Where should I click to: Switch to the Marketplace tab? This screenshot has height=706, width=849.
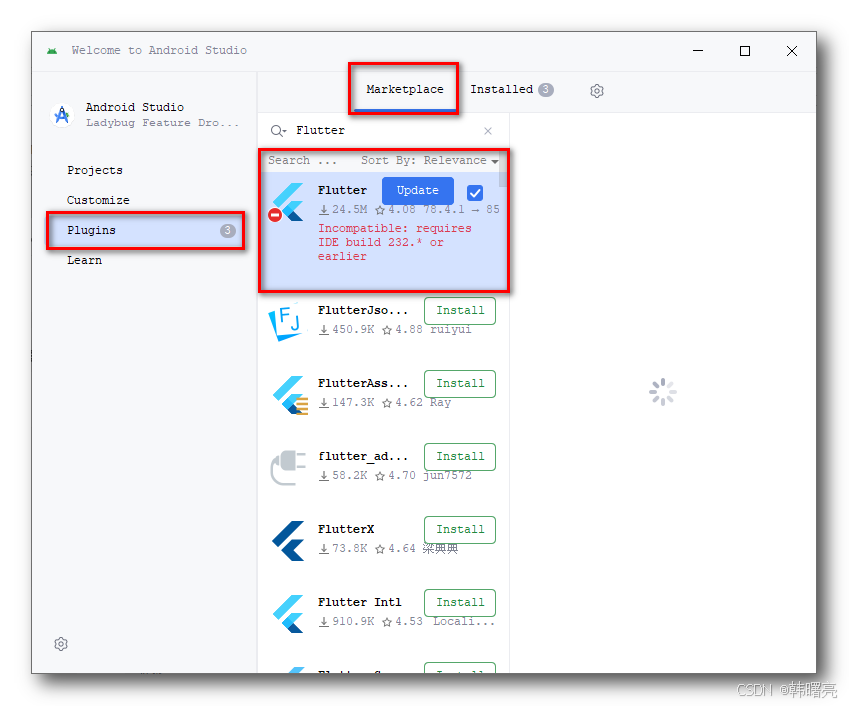[404, 89]
